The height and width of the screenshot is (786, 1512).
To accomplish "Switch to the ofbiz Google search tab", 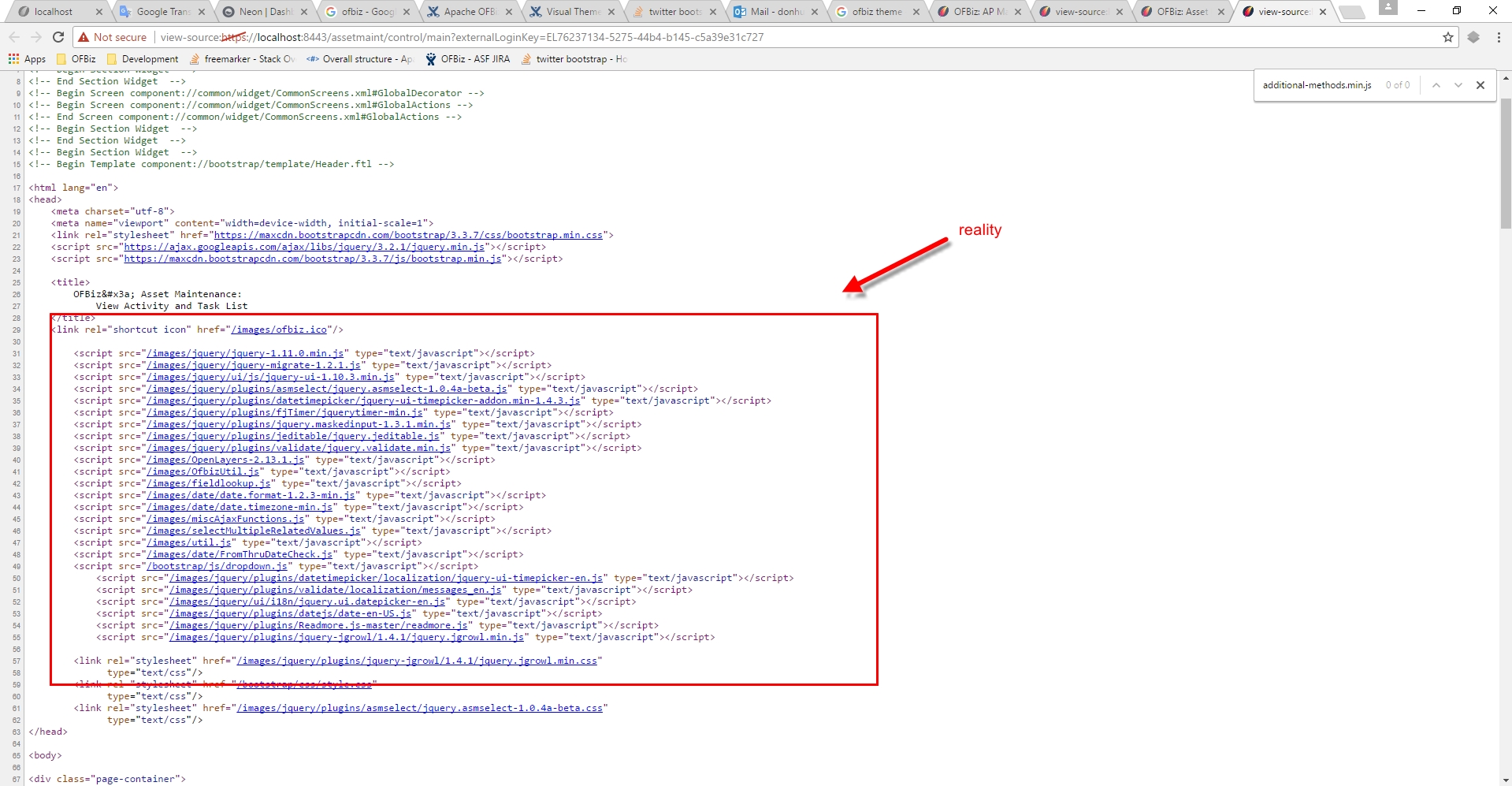I will click(x=367, y=12).
